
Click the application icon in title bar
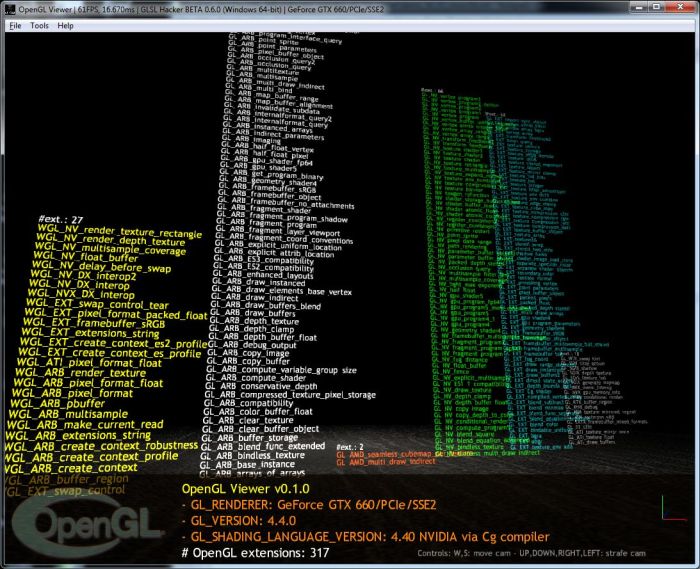coord(10,8)
